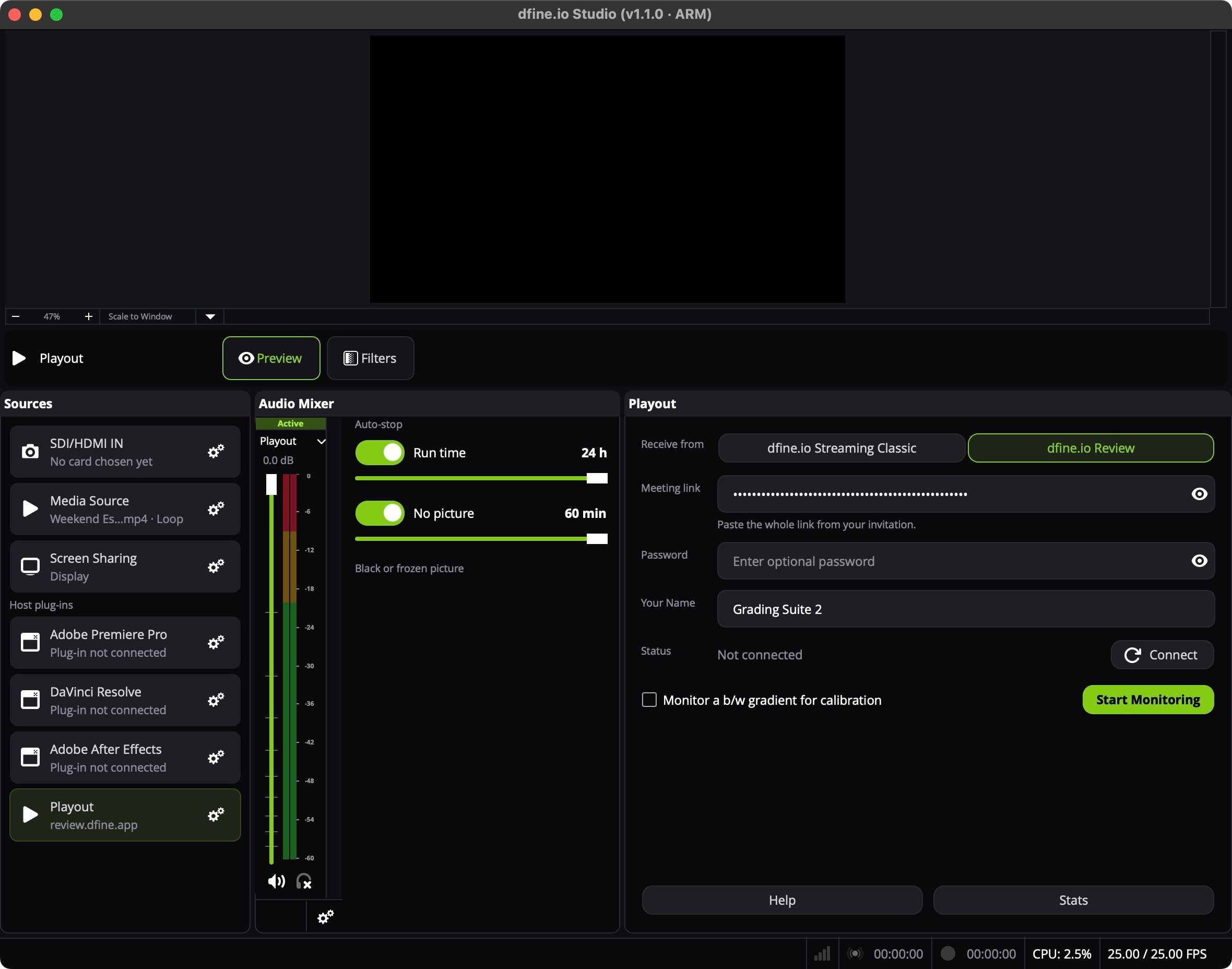Enable b/w gradient calibration checkbox
Image resolution: width=1232 pixels, height=969 pixels.
(649, 700)
